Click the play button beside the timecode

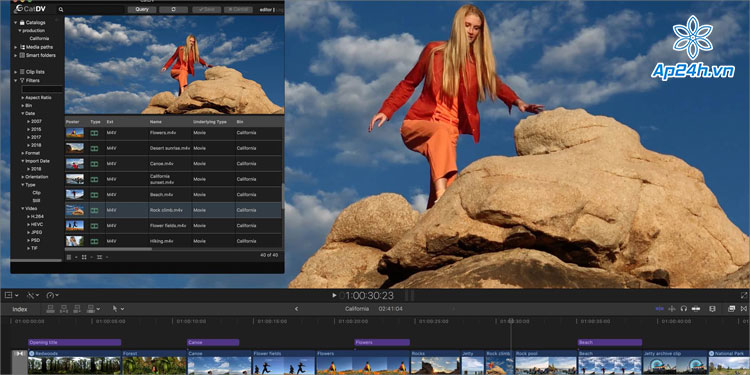[334, 296]
